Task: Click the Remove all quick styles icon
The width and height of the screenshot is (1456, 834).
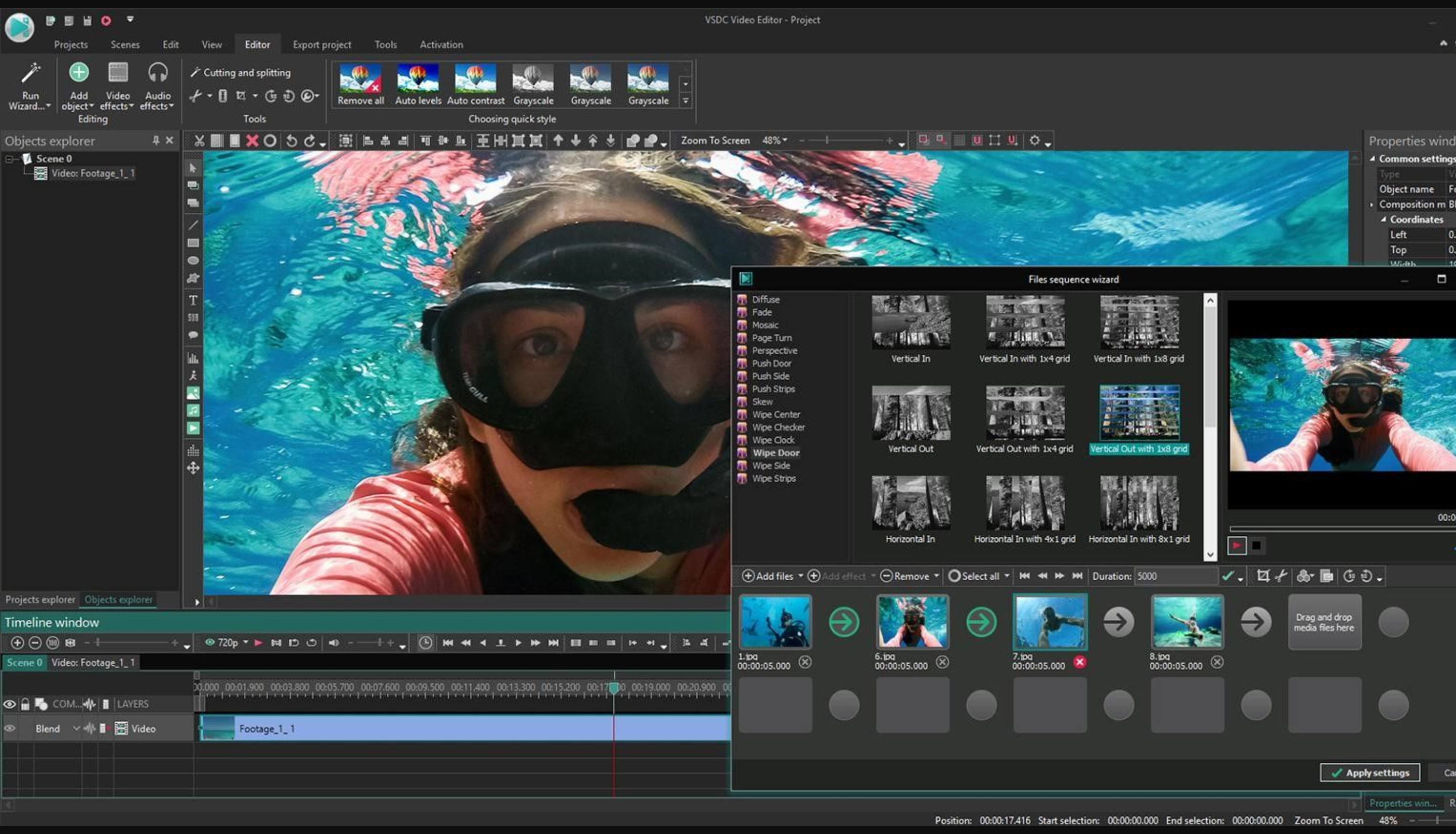Action: (x=360, y=80)
